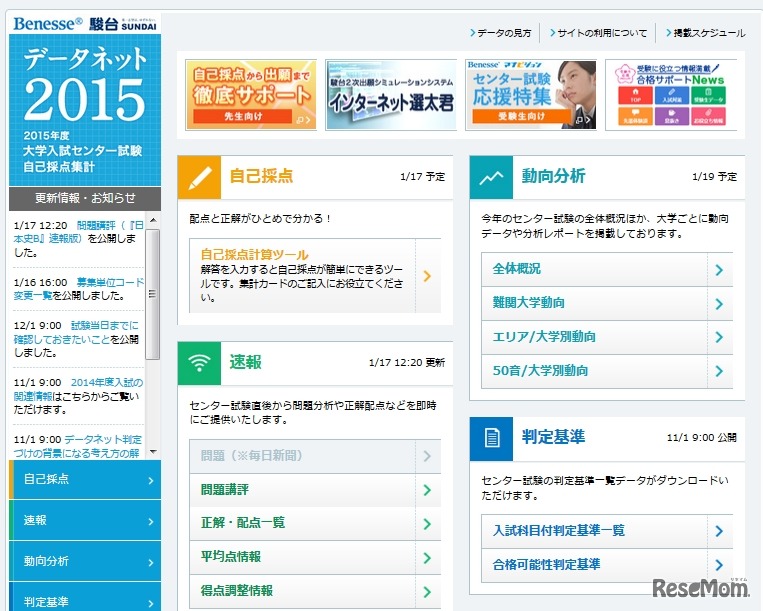
Task: Click chevron on 合格可能性判定基準 row
Action: [719, 565]
